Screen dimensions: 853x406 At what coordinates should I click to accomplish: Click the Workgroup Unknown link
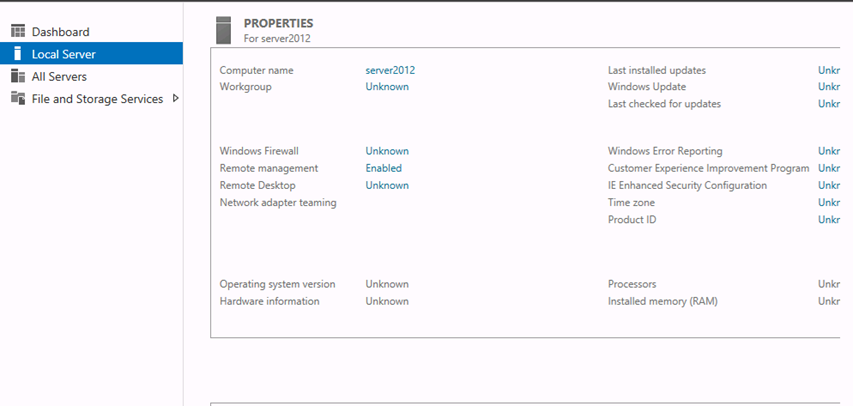point(387,87)
